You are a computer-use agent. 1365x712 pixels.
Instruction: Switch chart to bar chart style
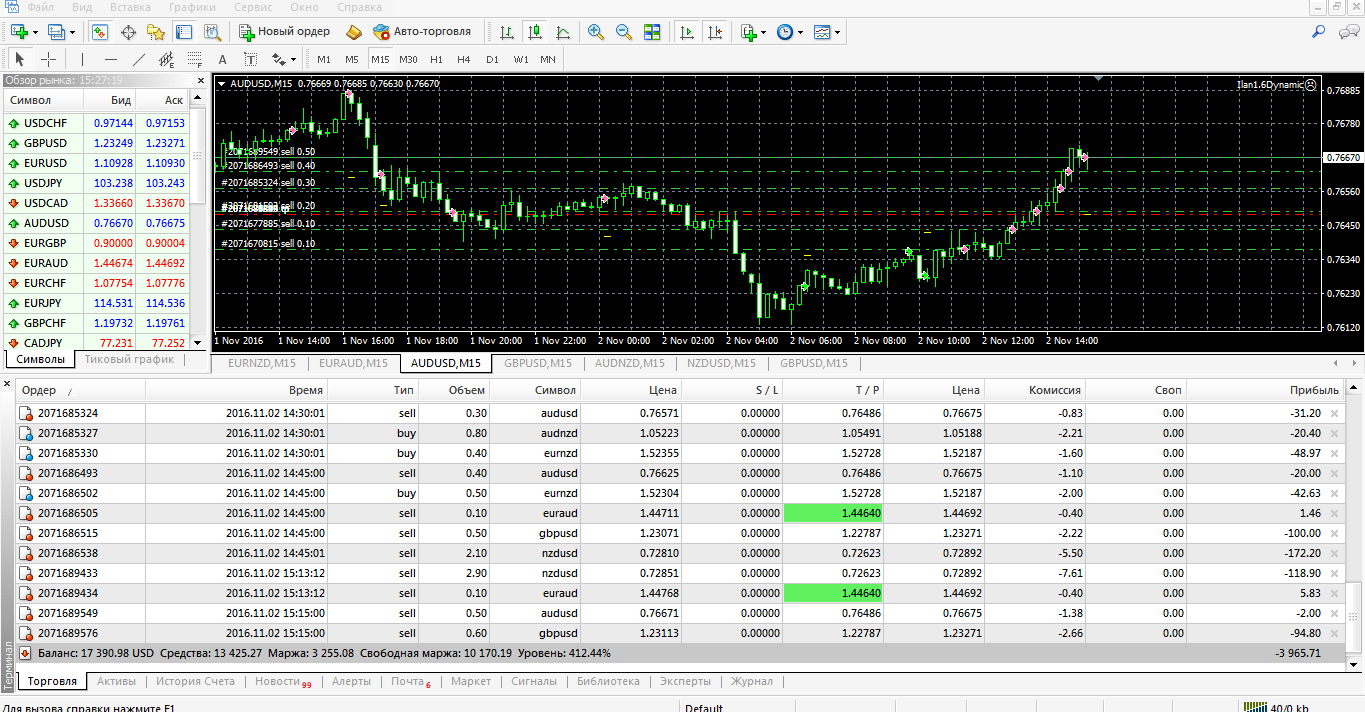[x=507, y=32]
